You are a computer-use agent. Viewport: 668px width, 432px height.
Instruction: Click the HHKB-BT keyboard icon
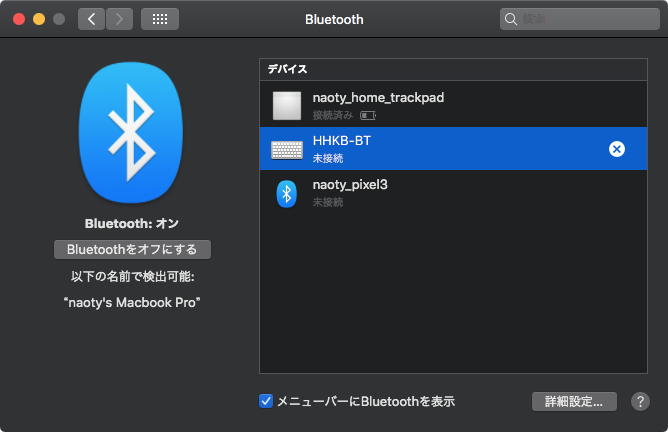tap(287, 149)
